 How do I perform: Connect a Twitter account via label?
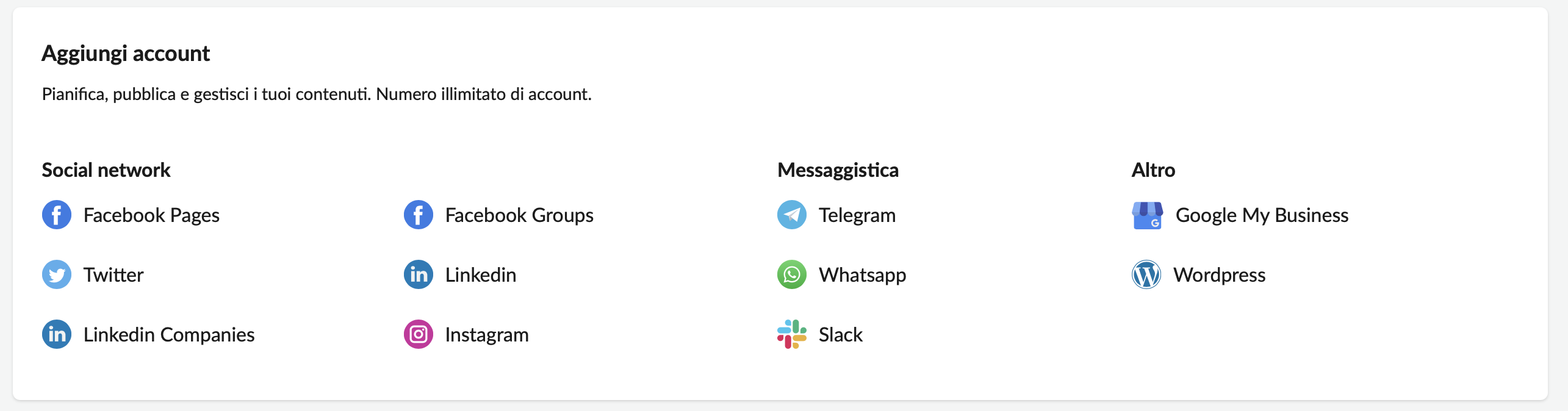pyautogui.click(x=113, y=275)
